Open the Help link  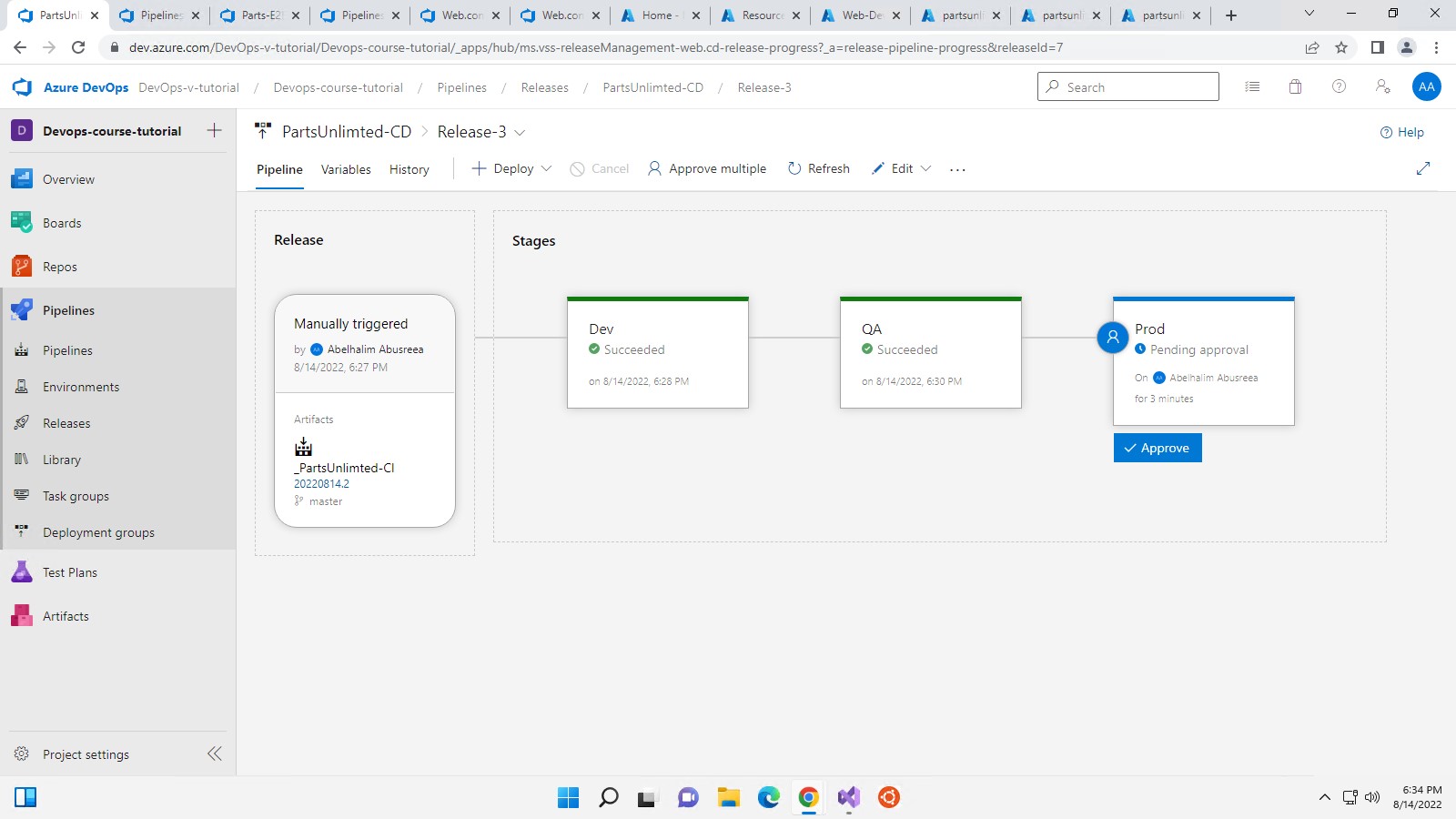click(x=1402, y=132)
